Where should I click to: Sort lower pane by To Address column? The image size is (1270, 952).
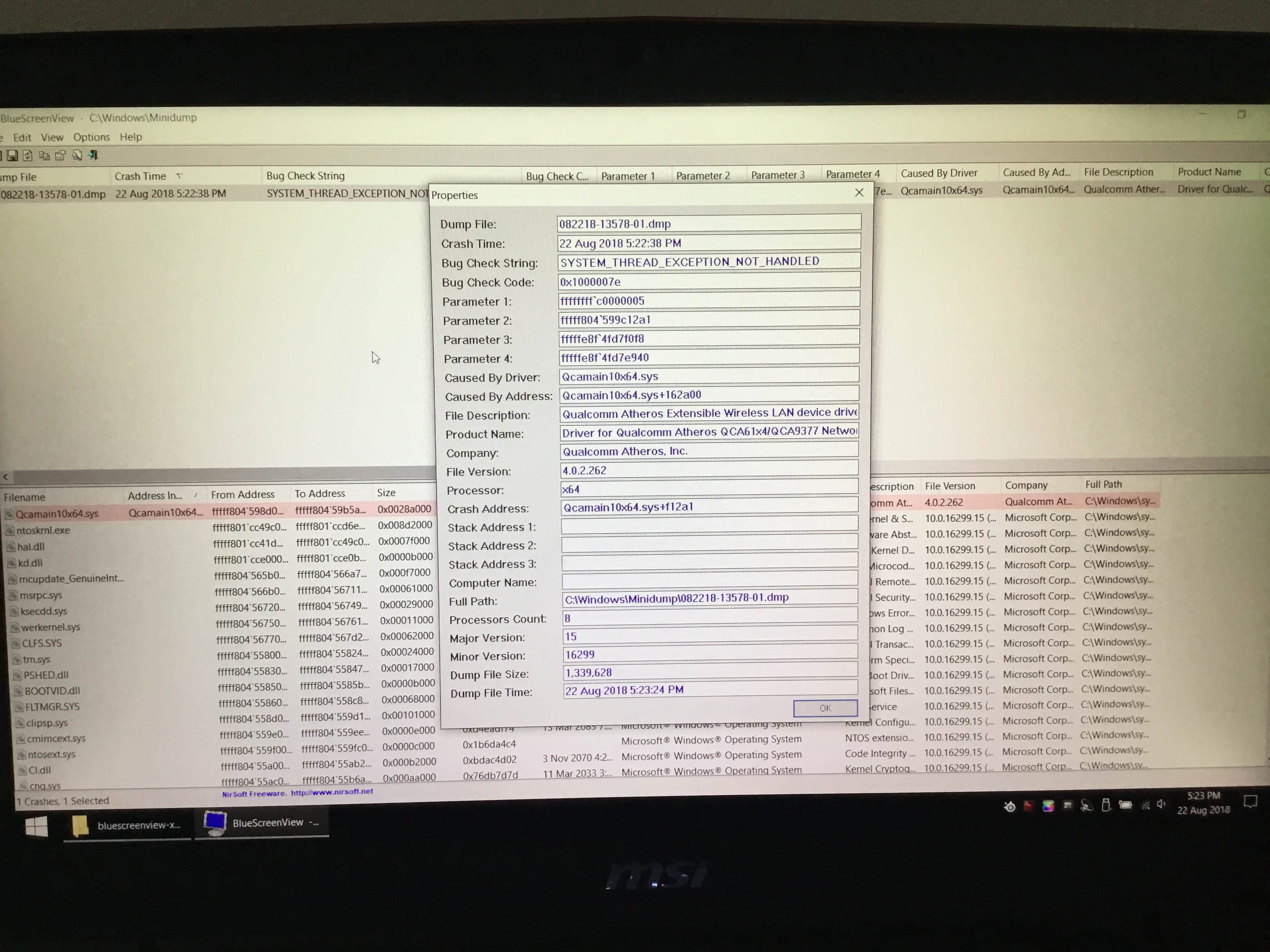point(331,493)
